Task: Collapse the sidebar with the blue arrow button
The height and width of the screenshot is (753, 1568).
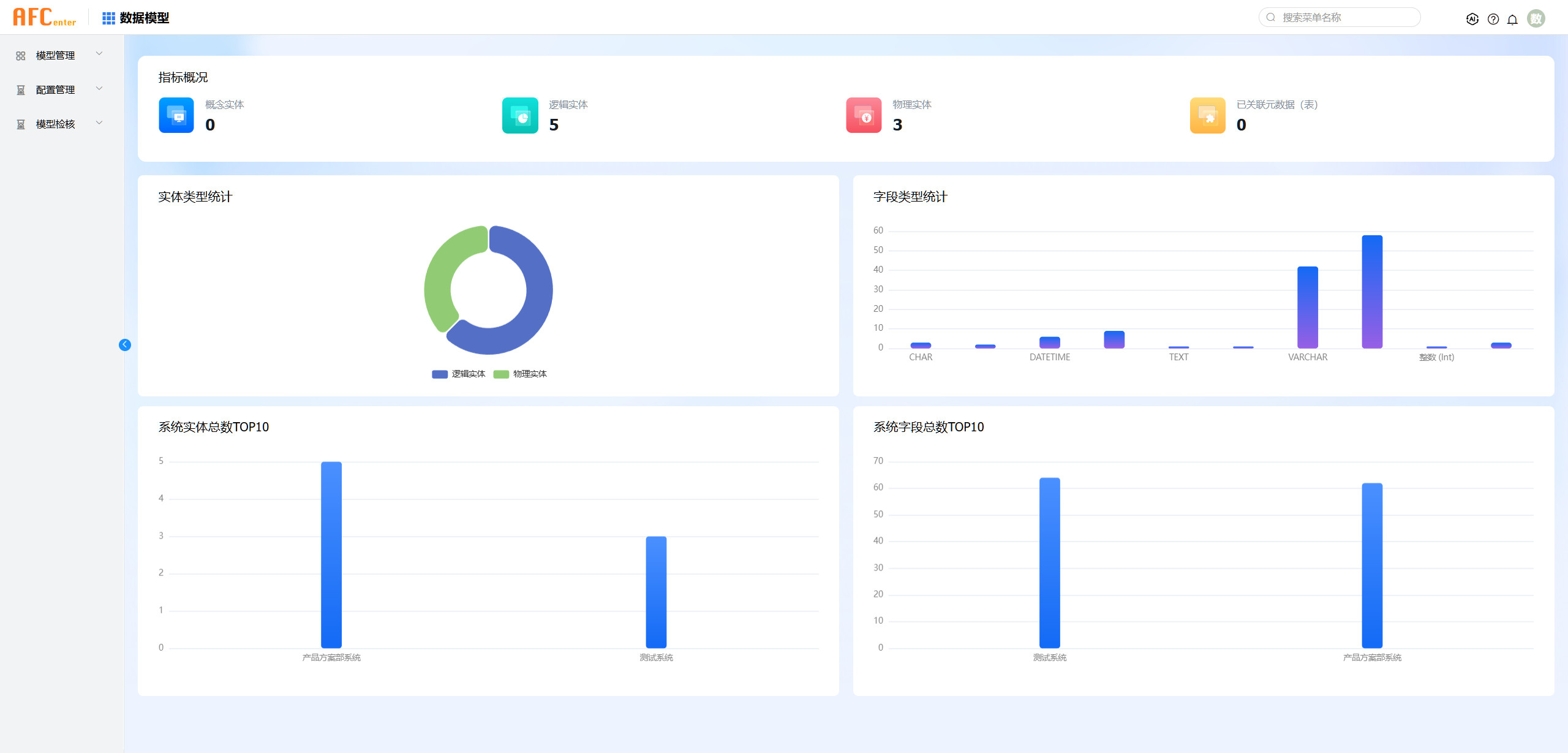Action: pos(125,345)
